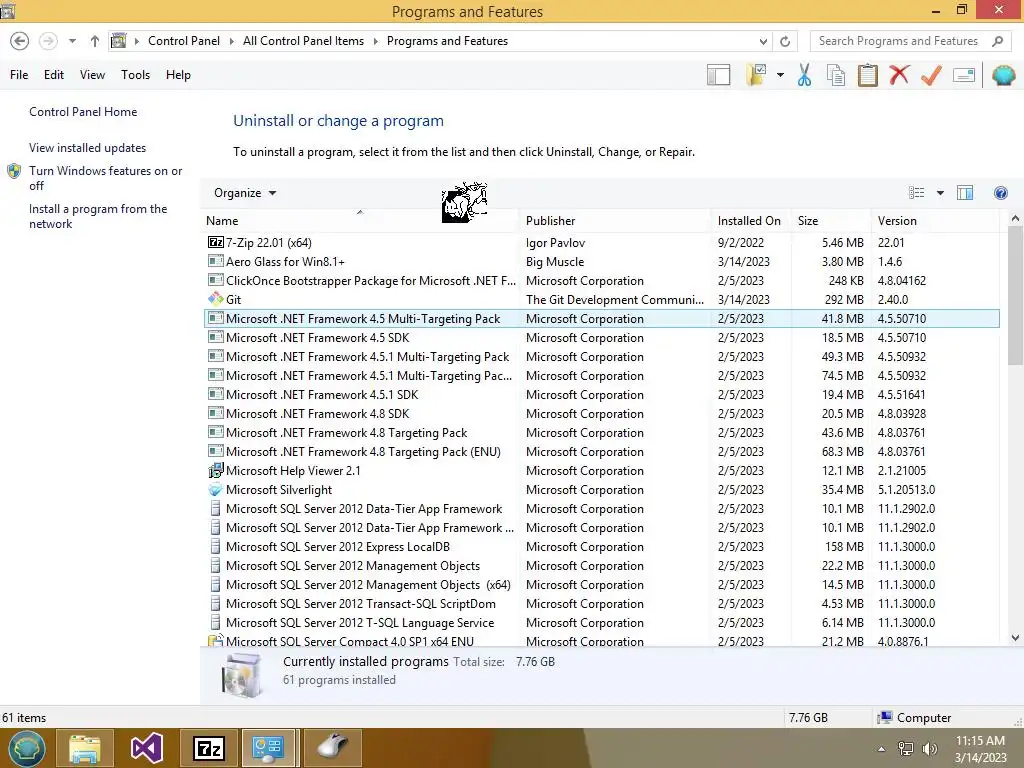Viewport: 1024px width, 768px height.
Task: Open View installed updates link
Action: 88,148
